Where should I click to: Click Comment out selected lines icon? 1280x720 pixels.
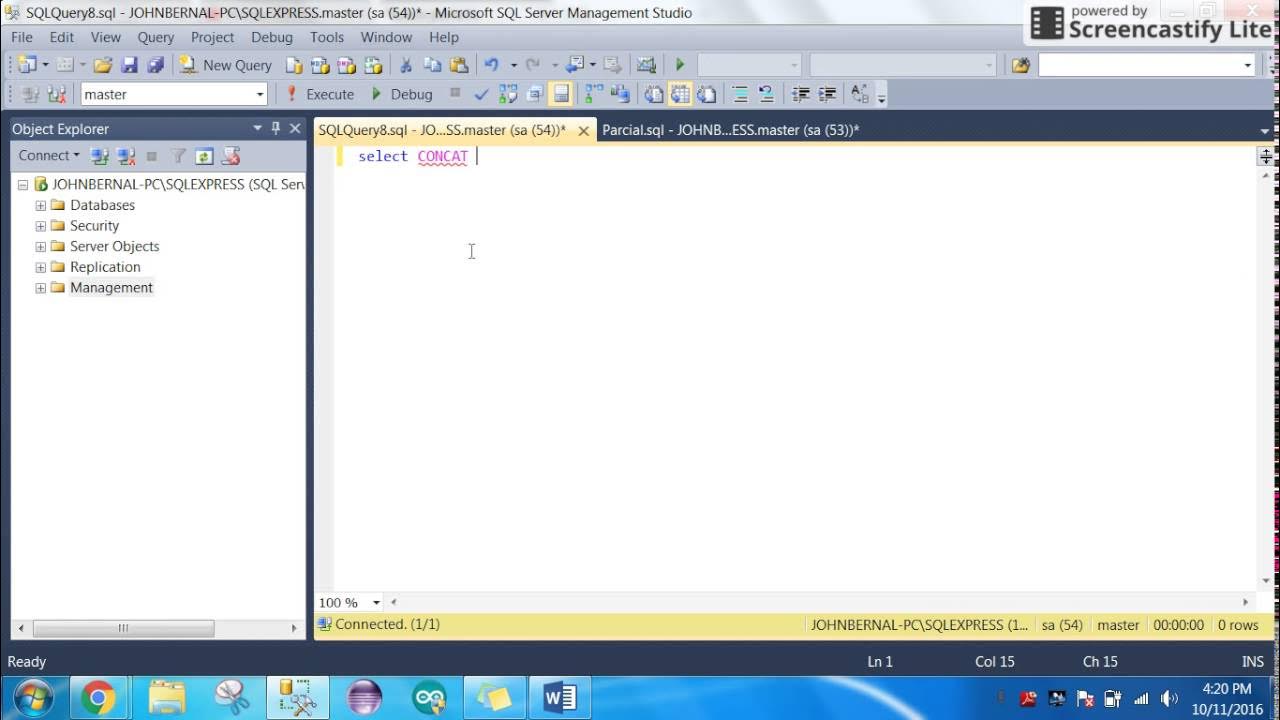pos(740,94)
